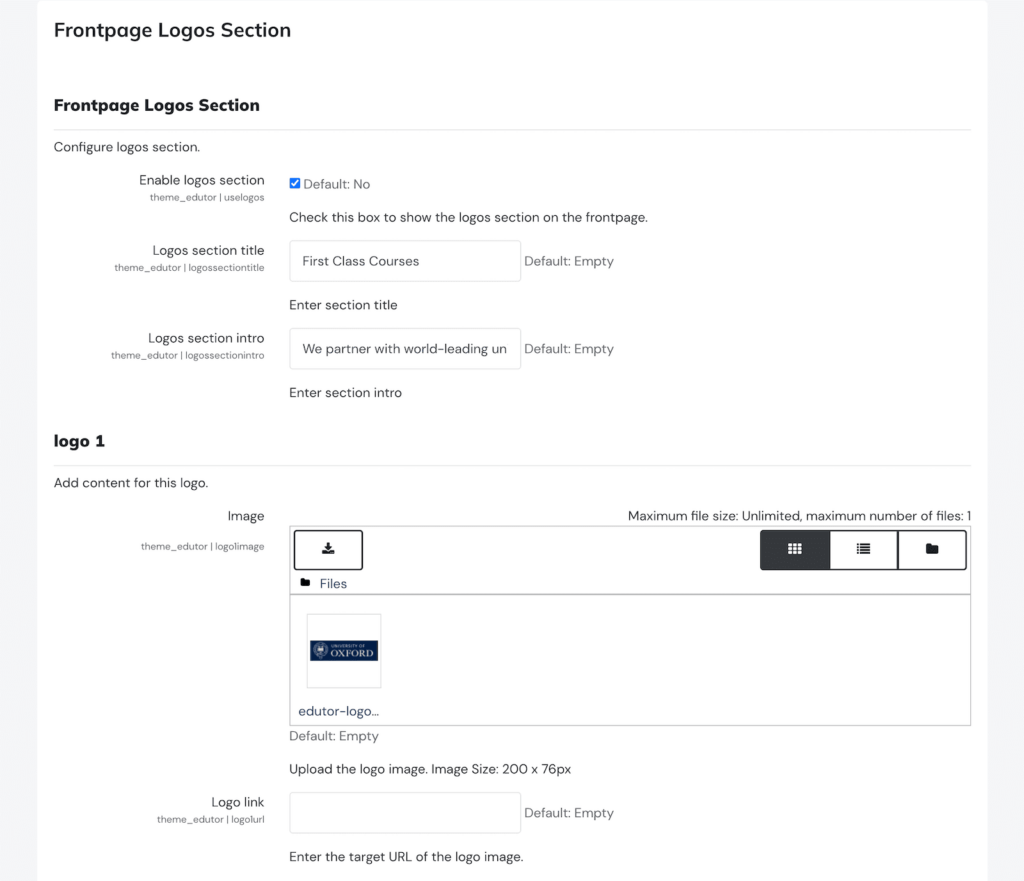Select the University of Oxford logo thumbnail

344,651
